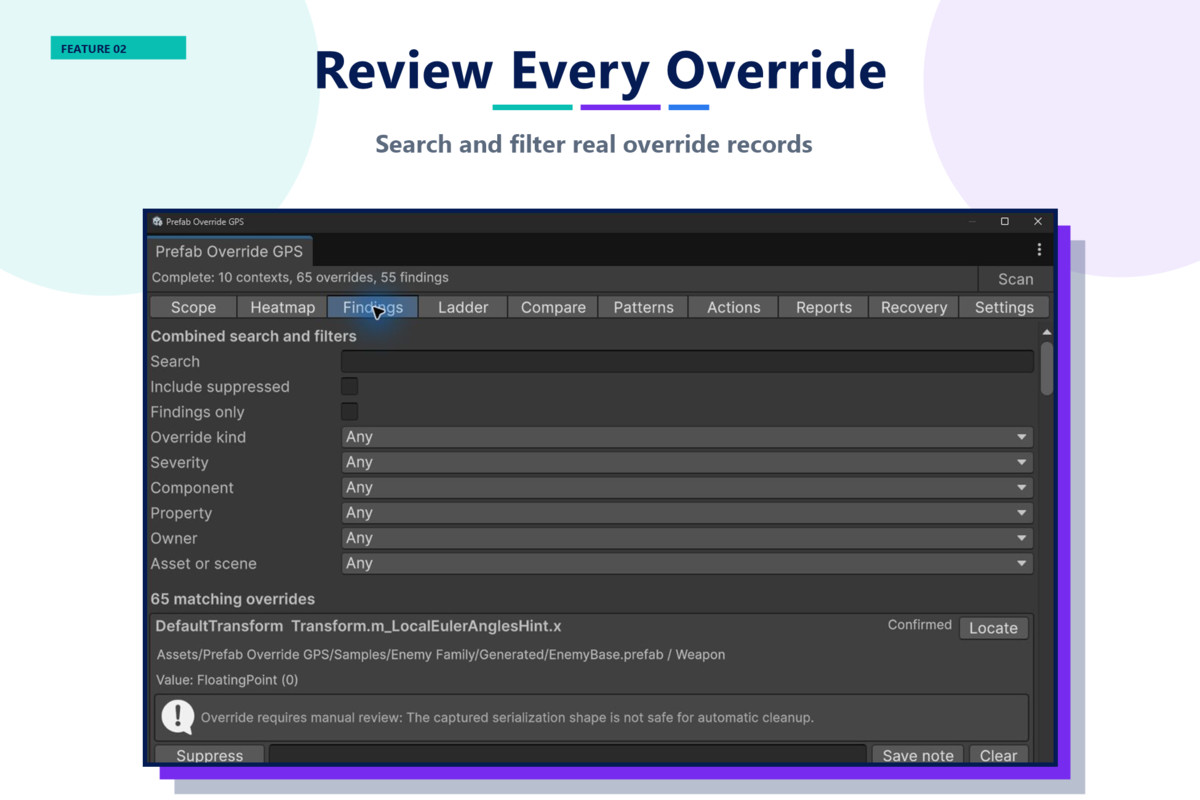This screenshot has width=1200, height=800.
Task: Minimize the Prefab Override GPS window
Action: [x=971, y=221]
